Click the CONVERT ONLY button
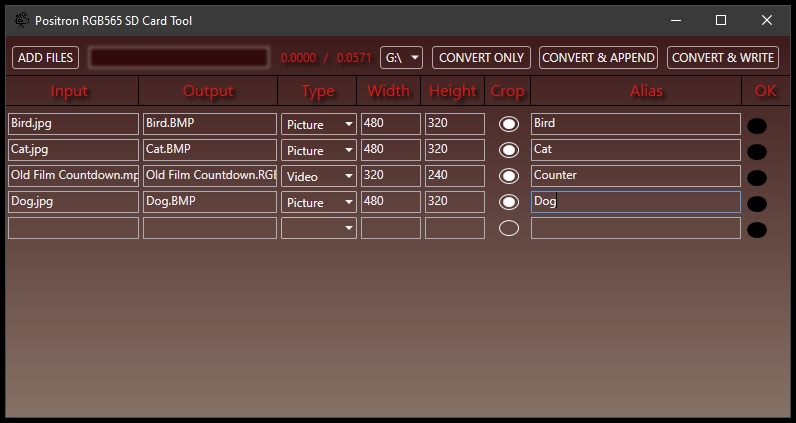Image resolution: width=796 pixels, height=423 pixels. [x=481, y=58]
